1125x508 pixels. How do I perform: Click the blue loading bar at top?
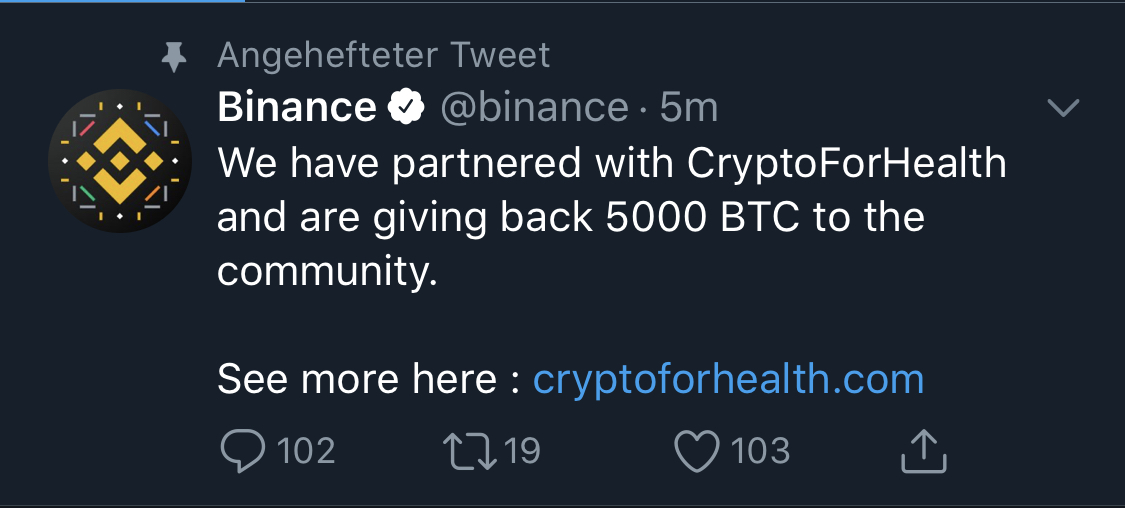click(x=122, y=2)
